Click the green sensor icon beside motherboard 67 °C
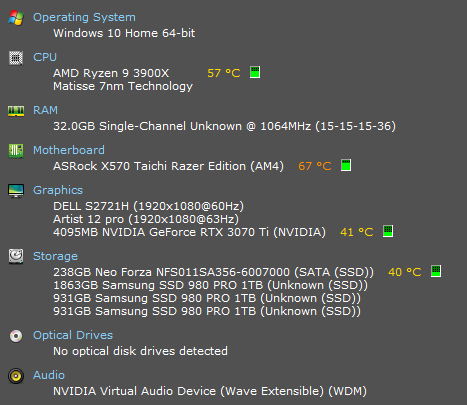Image resolution: width=467 pixels, height=405 pixels. coord(346,165)
